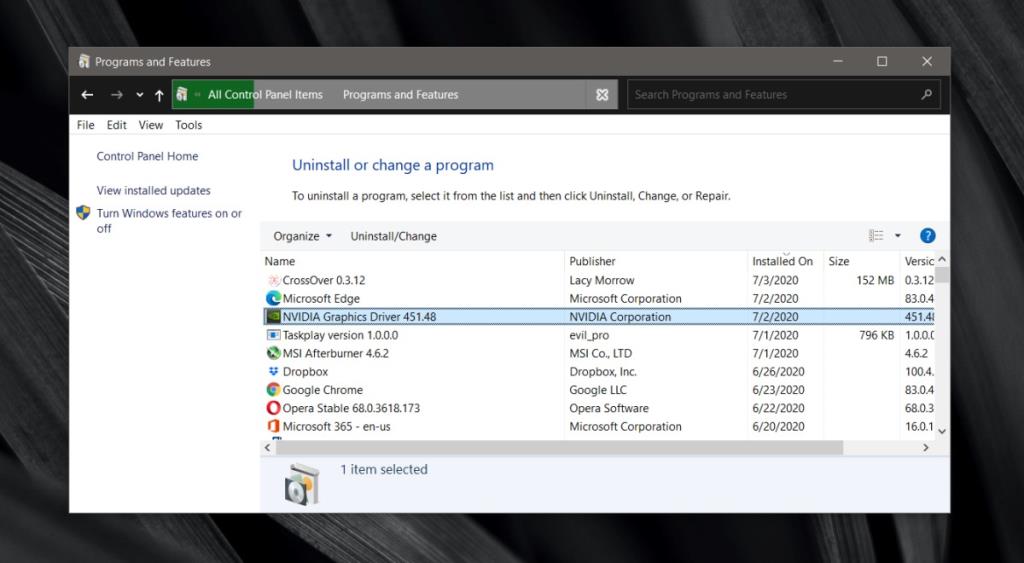
Task: Click the MSI Afterburner icon
Action: (x=273, y=353)
